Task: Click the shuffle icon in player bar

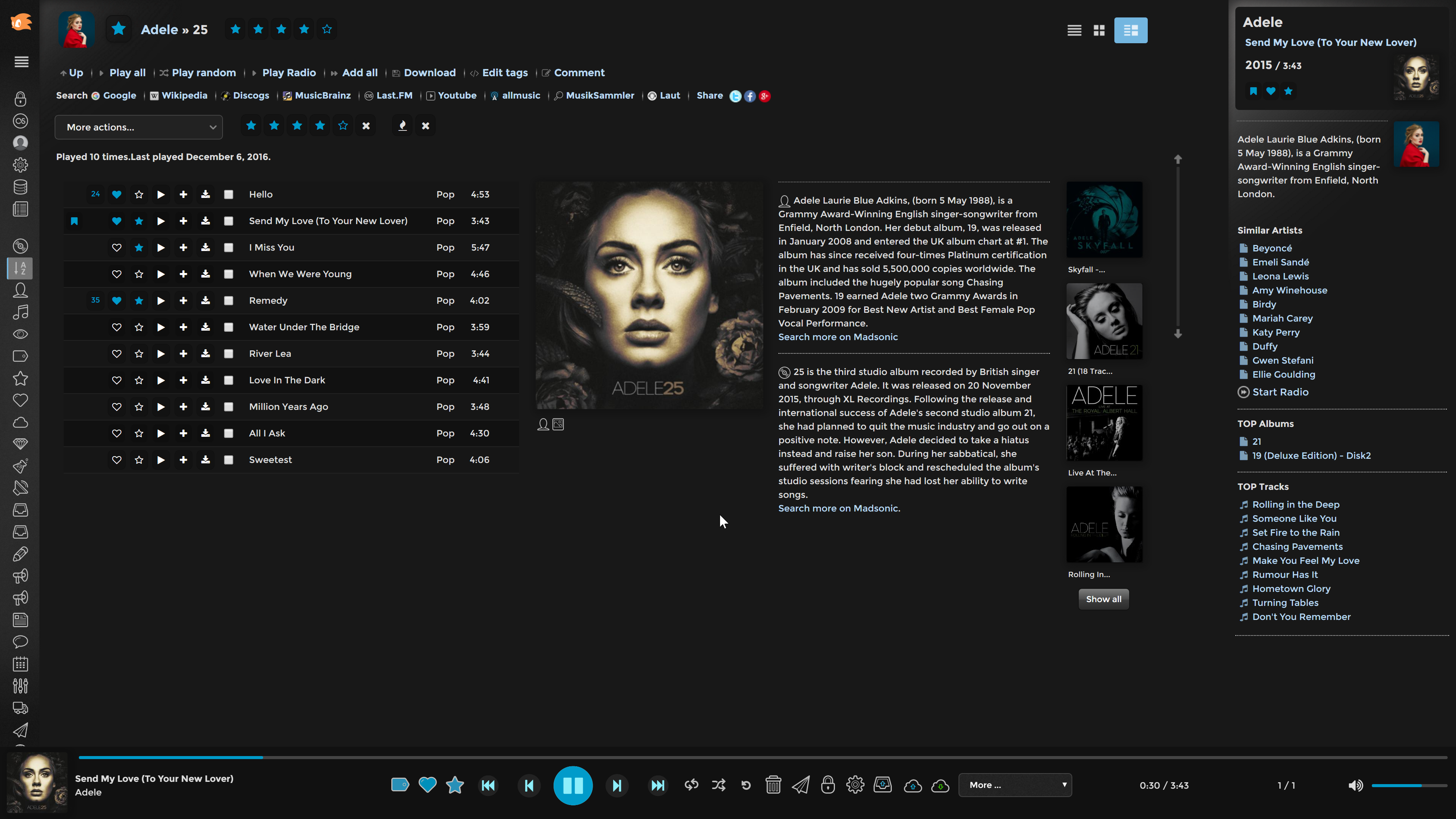Action: [719, 785]
